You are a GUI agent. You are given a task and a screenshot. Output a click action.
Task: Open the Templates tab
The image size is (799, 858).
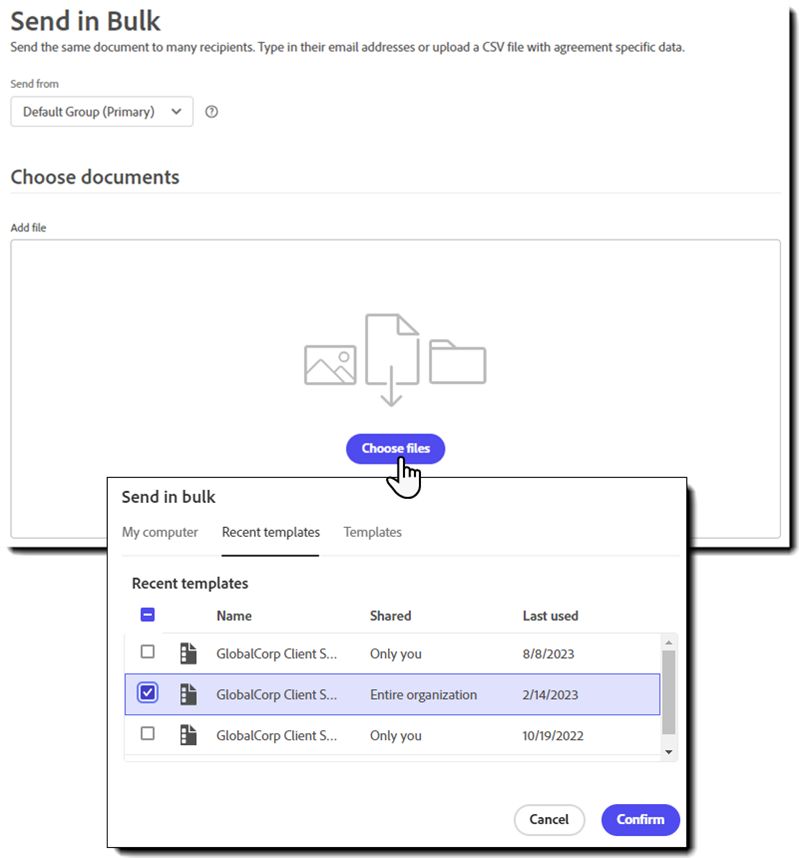(x=372, y=532)
